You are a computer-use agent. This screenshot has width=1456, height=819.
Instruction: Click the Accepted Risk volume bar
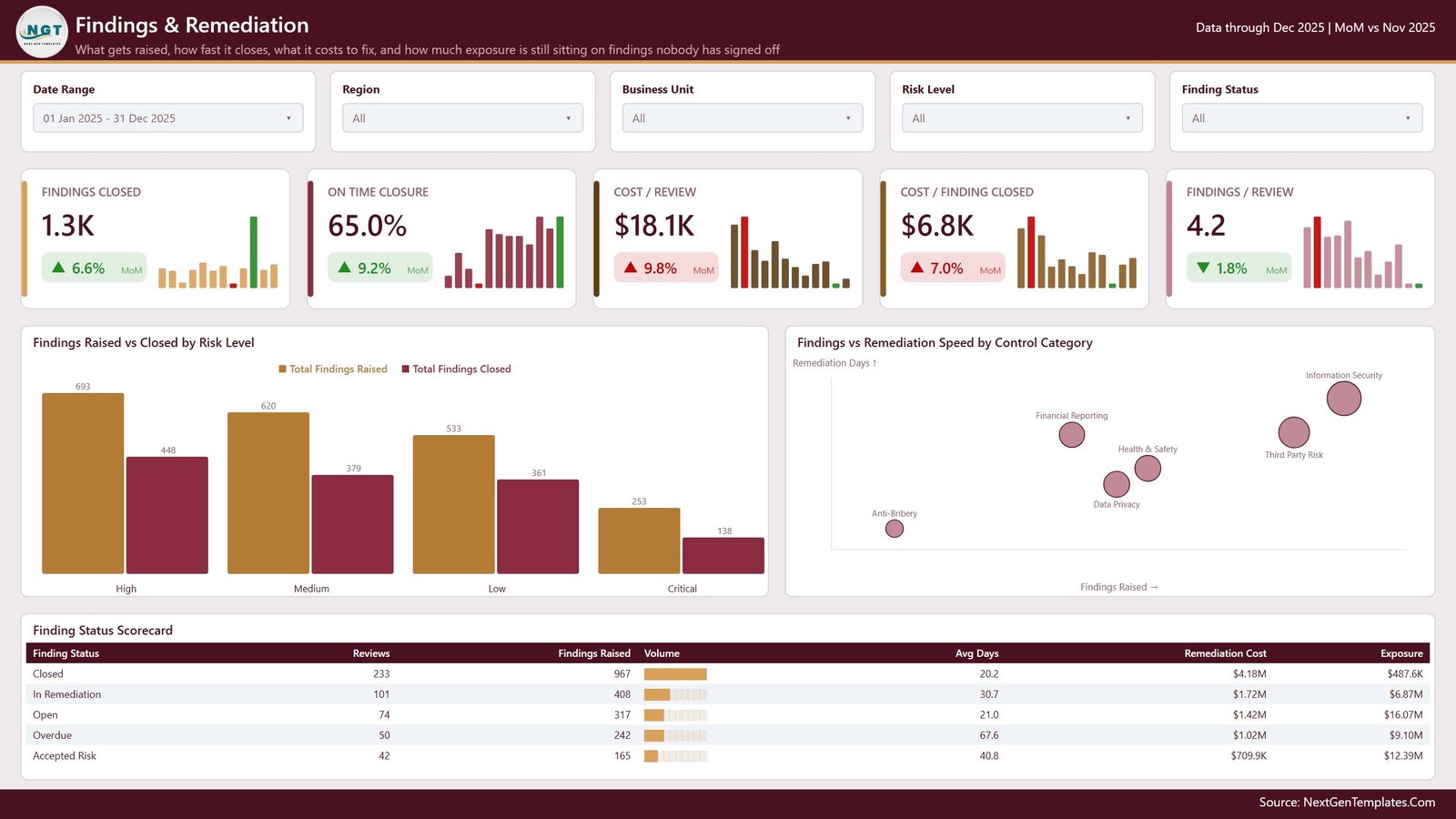(x=675, y=756)
